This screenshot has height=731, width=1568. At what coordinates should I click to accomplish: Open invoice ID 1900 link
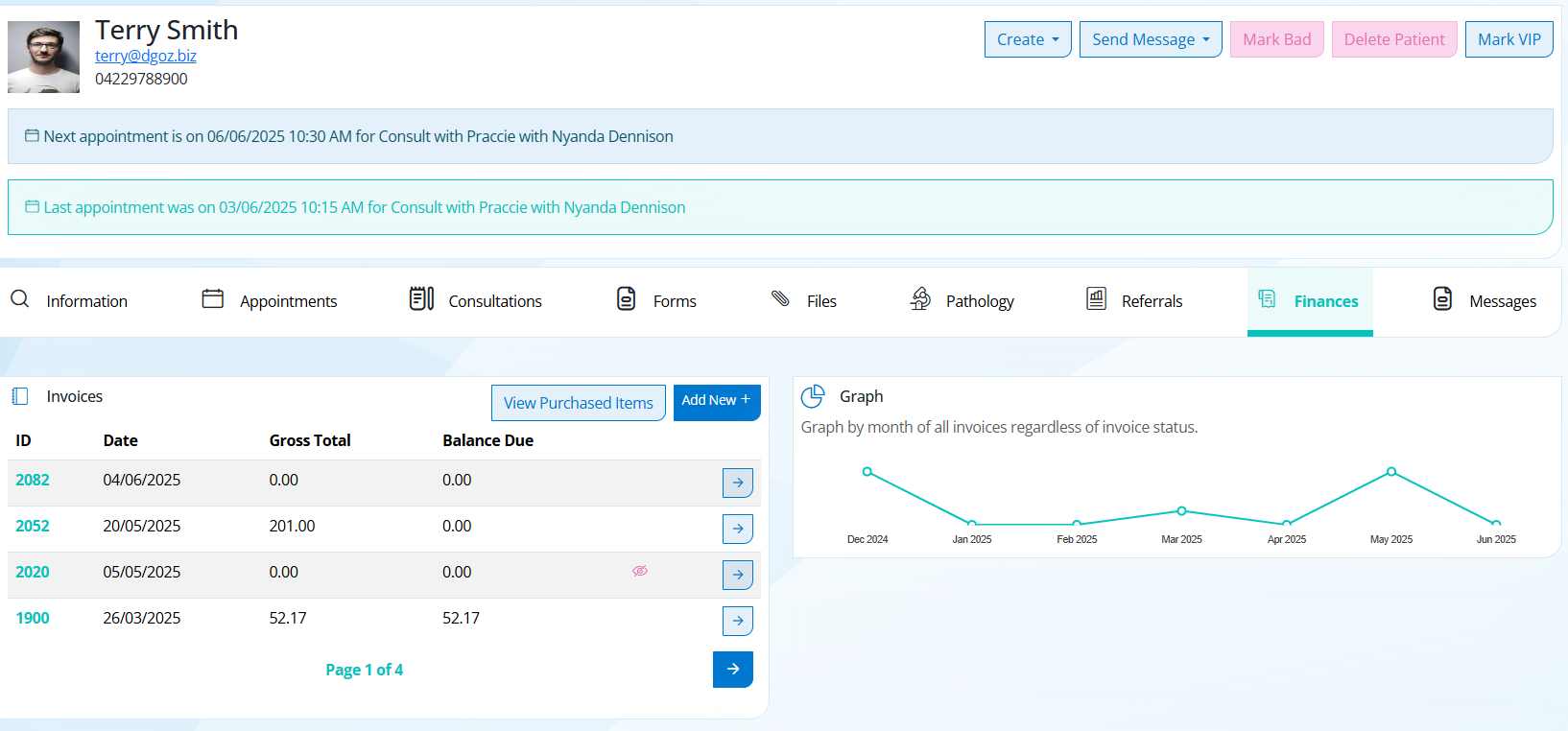tap(33, 618)
